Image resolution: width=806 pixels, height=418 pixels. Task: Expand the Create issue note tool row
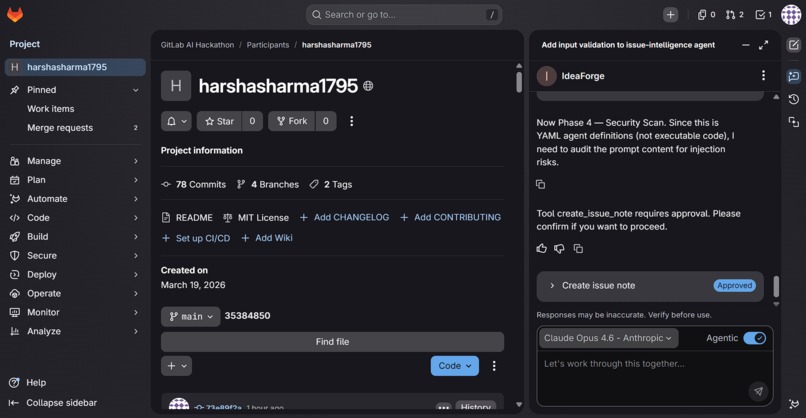point(650,285)
